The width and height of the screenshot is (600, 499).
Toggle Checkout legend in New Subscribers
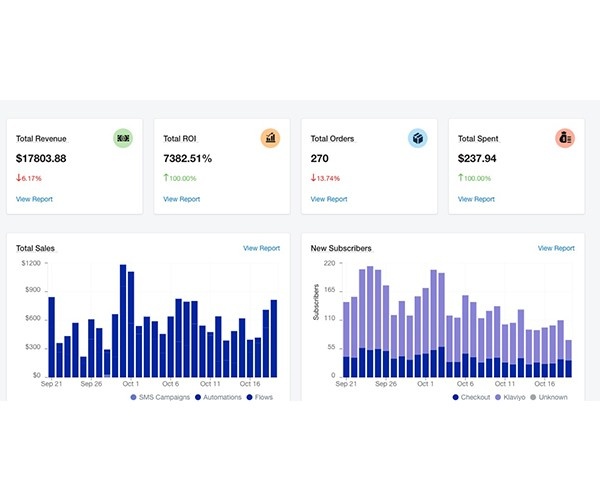pos(471,397)
